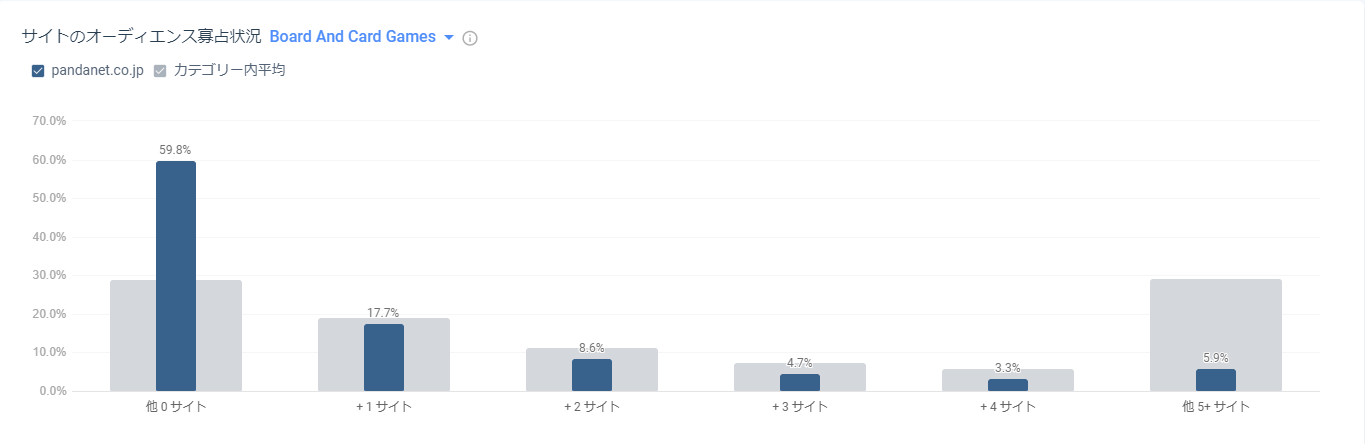1365x444 pixels.
Task: Click the dropdown arrow next to category name
Action: pos(449,38)
